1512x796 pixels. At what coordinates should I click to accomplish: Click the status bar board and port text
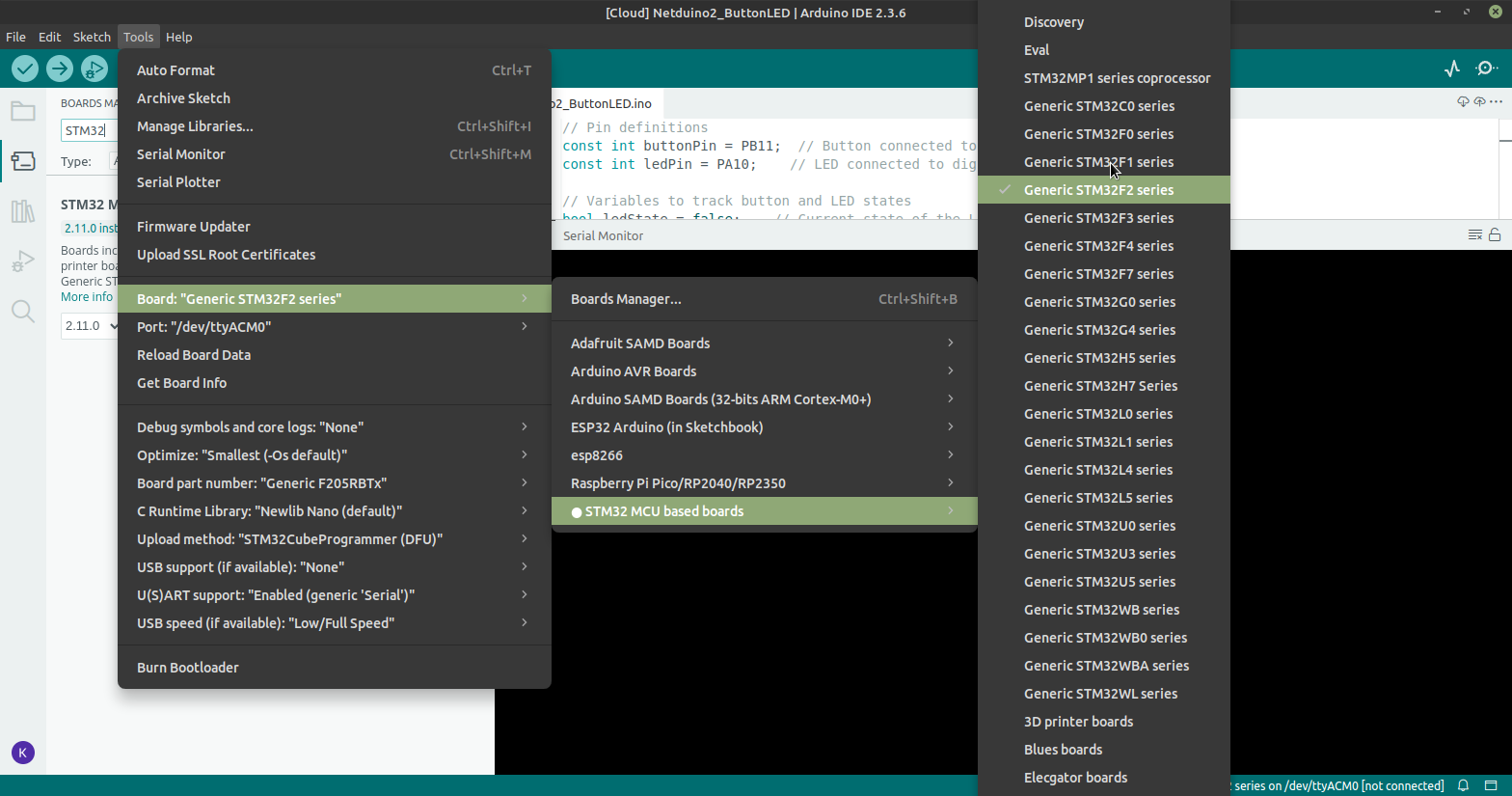pyautogui.click(x=1338, y=785)
